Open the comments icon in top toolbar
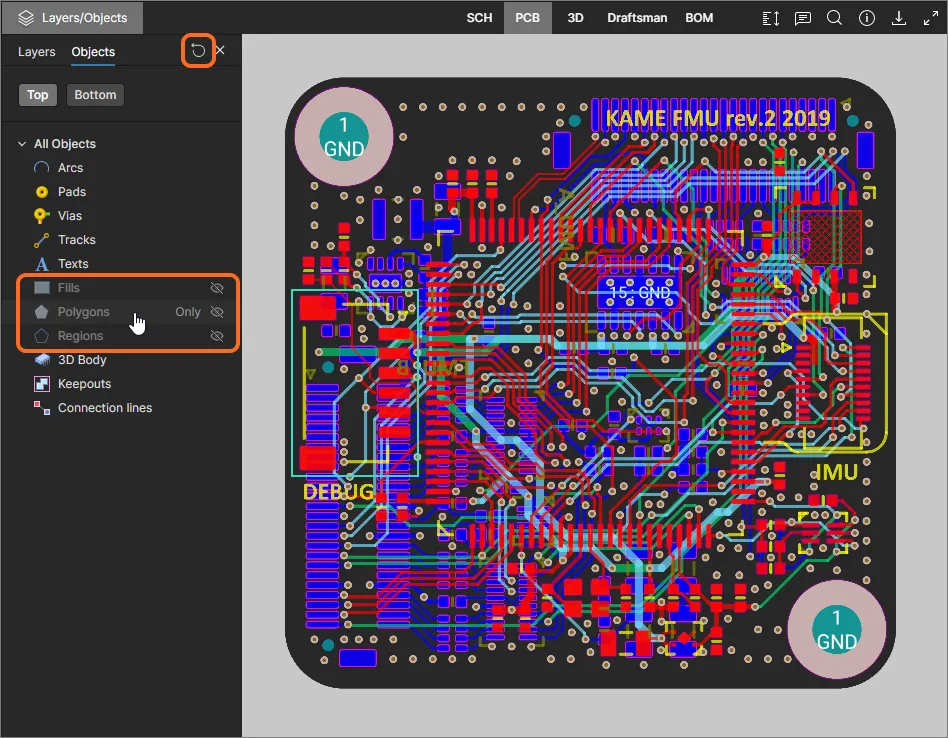 [802, 18]
